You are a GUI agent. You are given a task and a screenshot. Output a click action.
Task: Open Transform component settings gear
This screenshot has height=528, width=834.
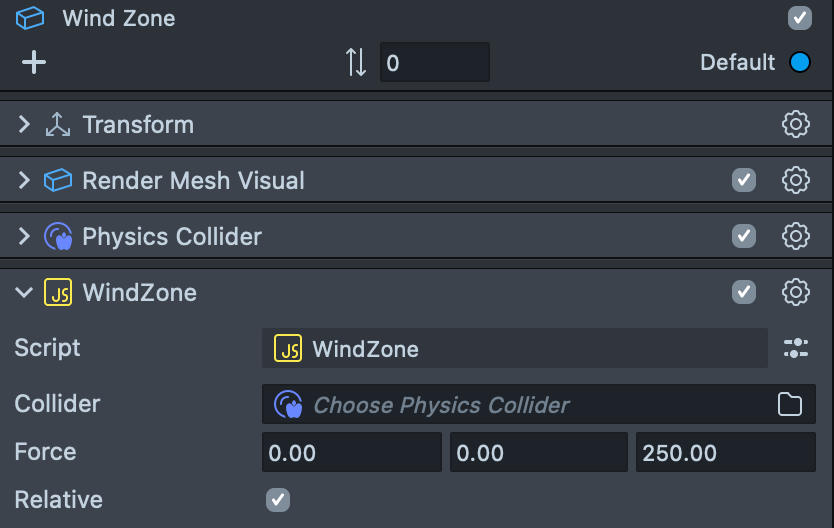coord(796,124)
